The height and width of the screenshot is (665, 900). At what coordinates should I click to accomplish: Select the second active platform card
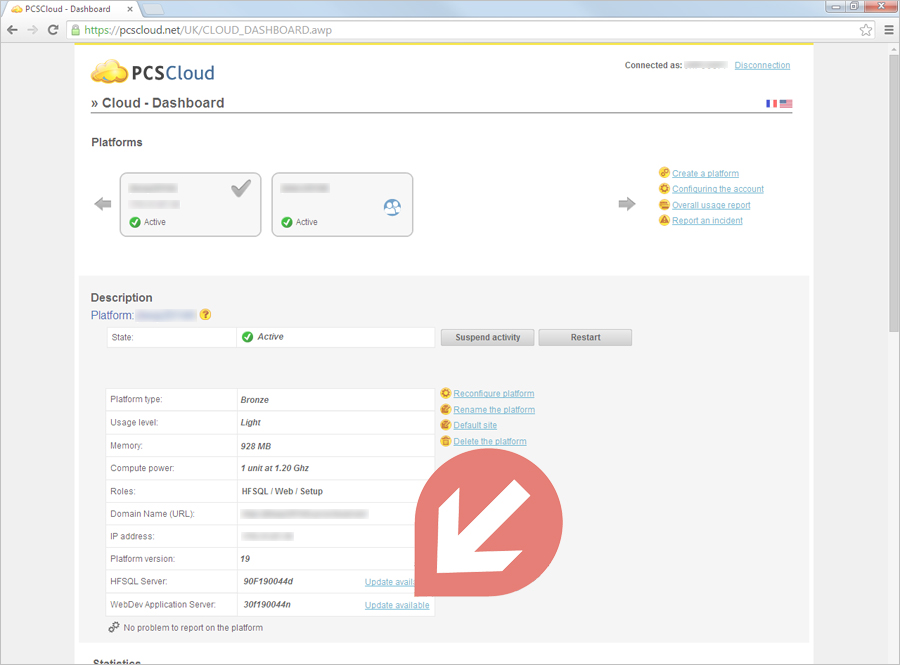click(342, 204)
